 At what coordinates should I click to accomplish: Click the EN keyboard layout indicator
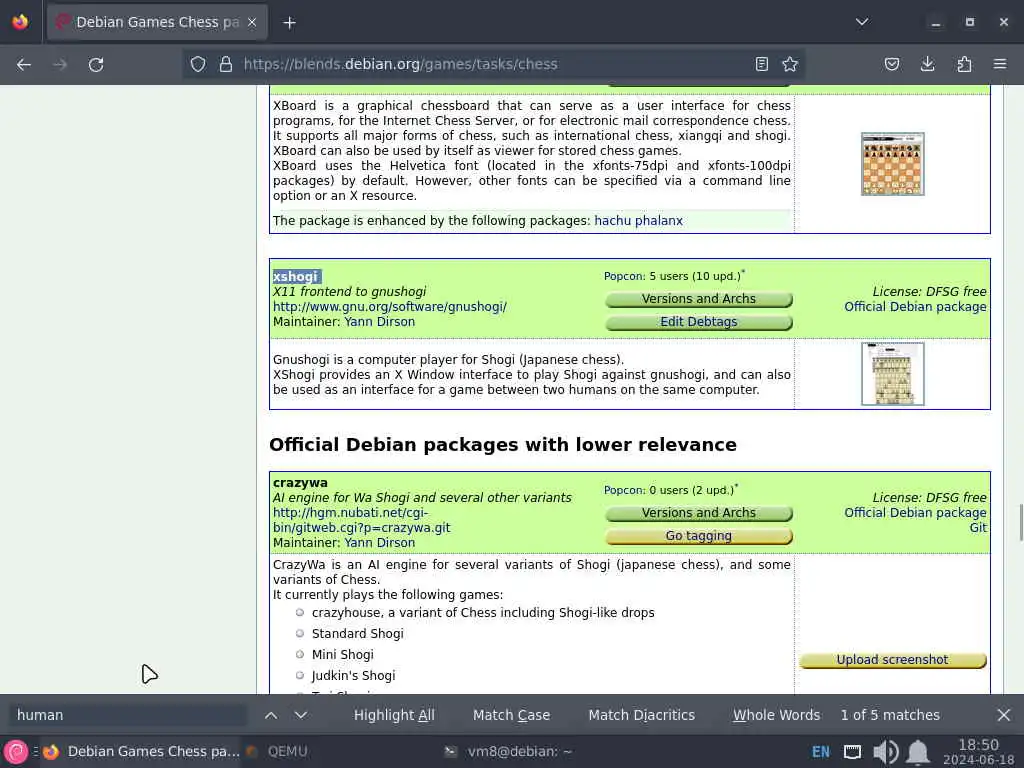[x=821, y=752]
